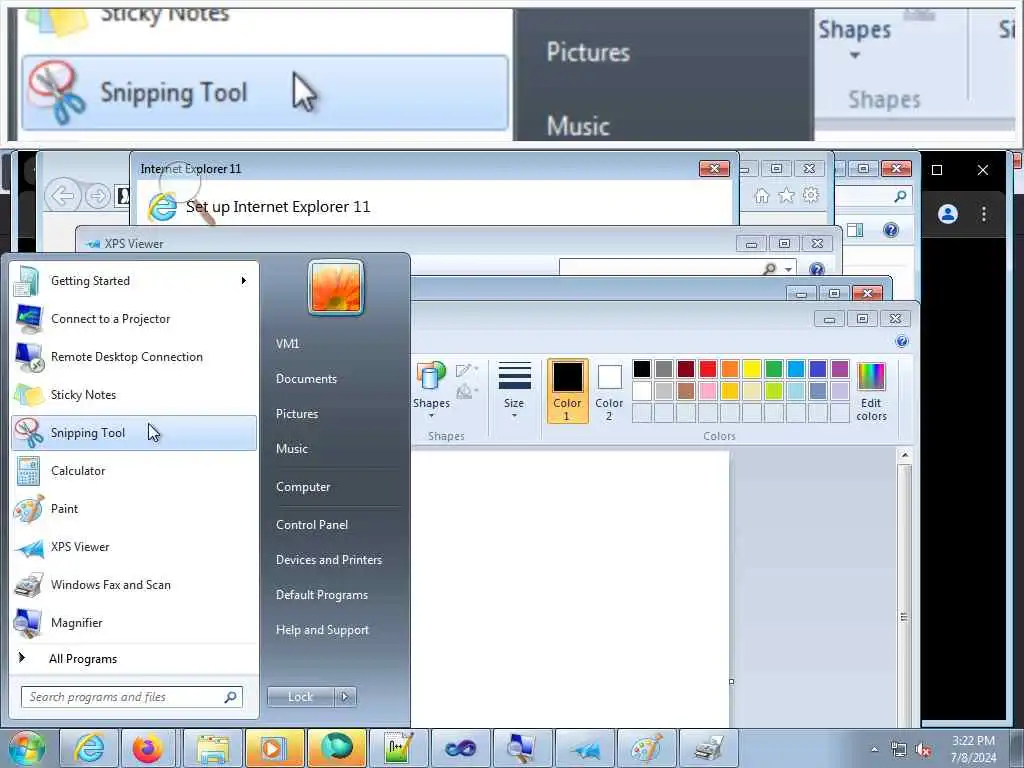Image resolution: width=1024 pixels, height=768 pixels.
Task: Click the blue infinity-logo taskbar icon
Action: 460,748
